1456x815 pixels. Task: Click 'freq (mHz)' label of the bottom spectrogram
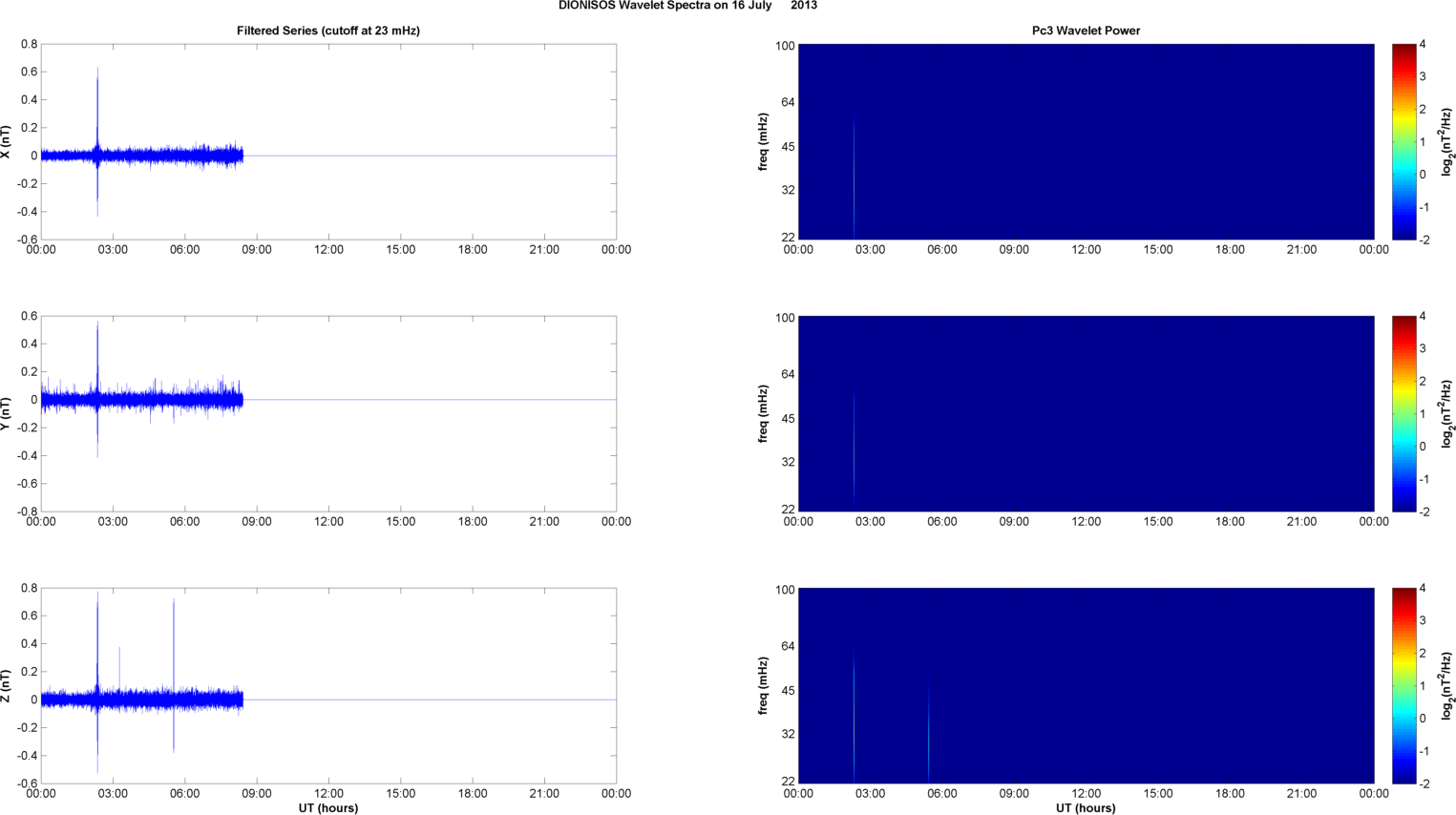click(x=763, y=686)
